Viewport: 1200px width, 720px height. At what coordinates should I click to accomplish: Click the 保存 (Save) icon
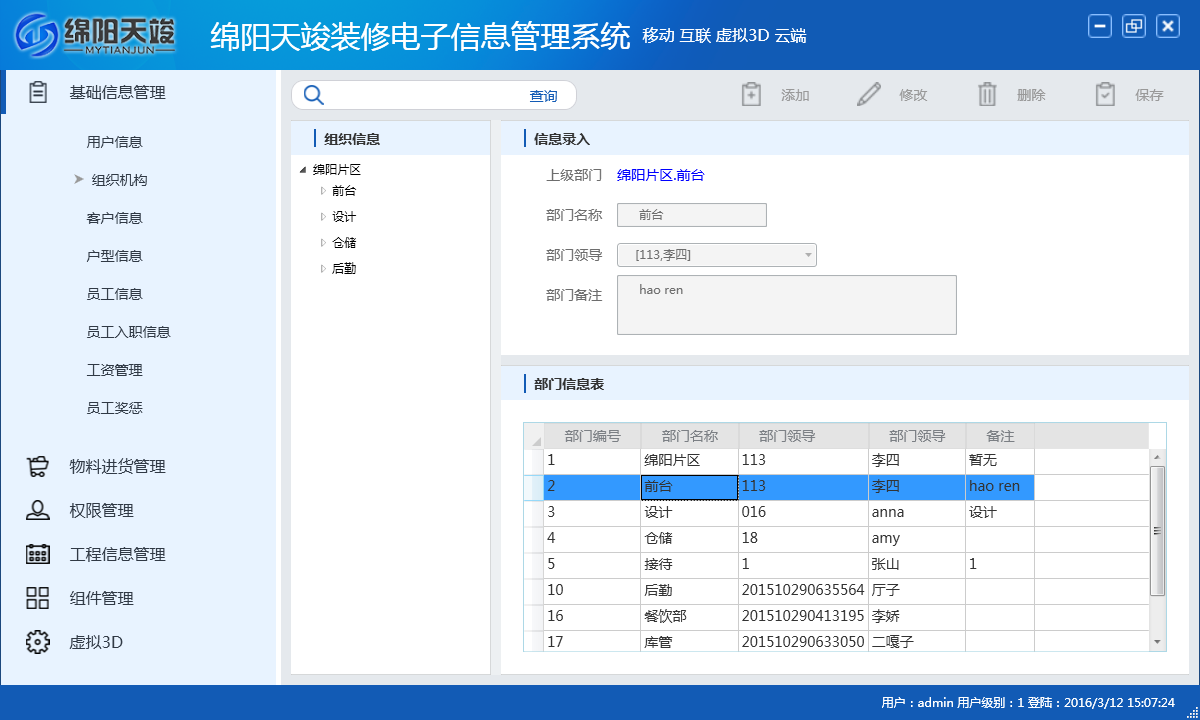tap(1105, 94)
